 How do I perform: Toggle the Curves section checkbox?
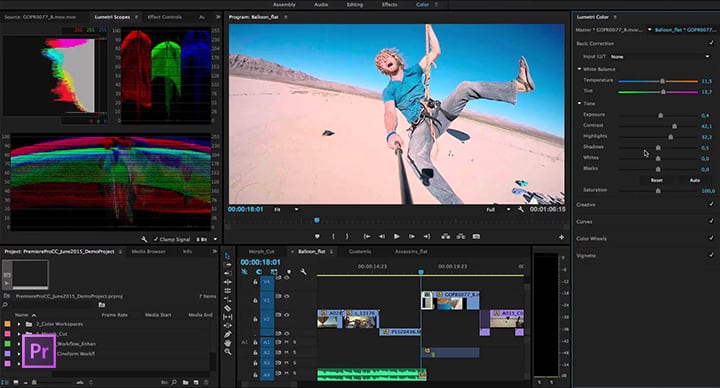click(x=711, y=221)
